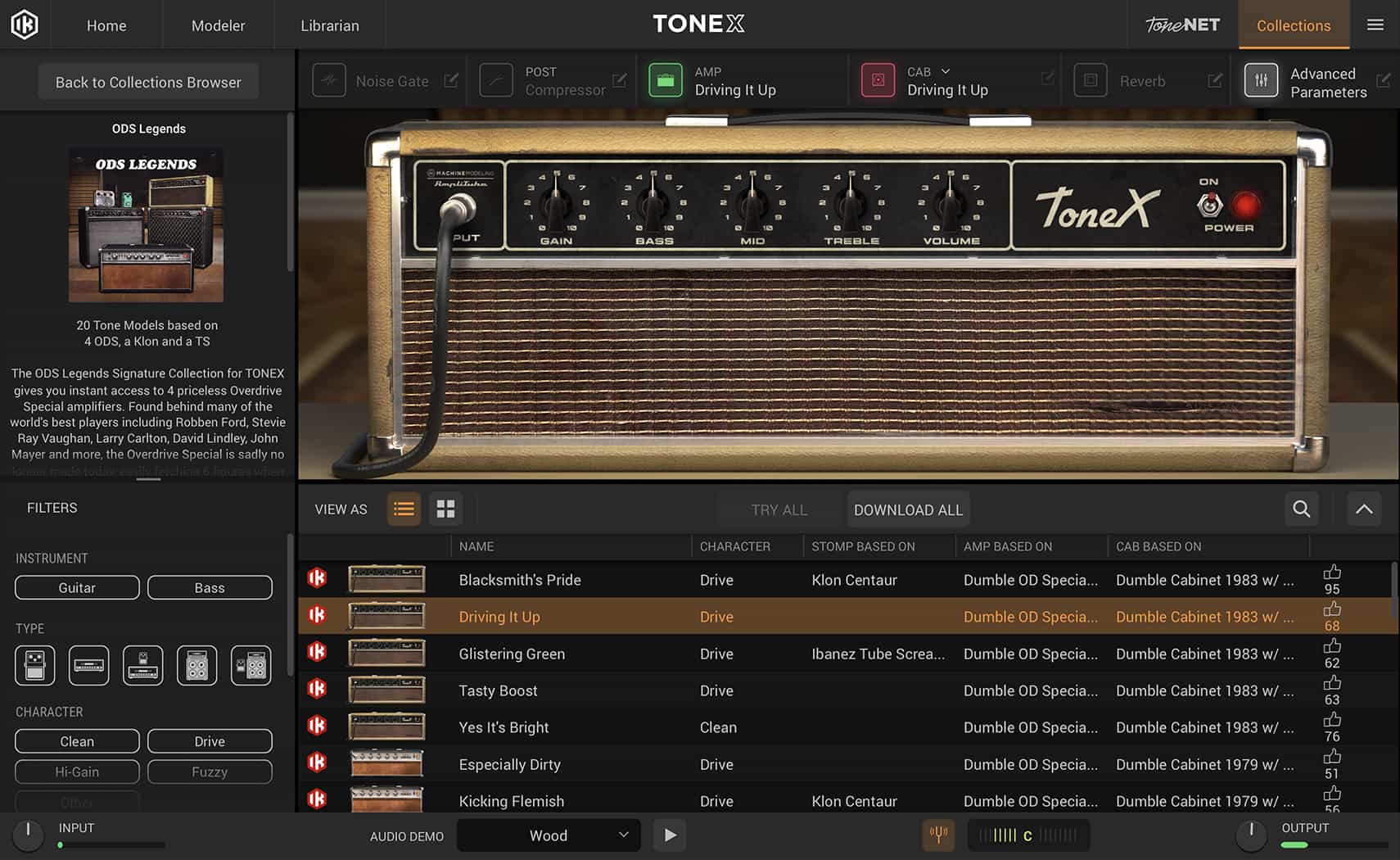Toggle the POST Compressor module icon
Screen dimensions: 1400x860
coord(496,81)
